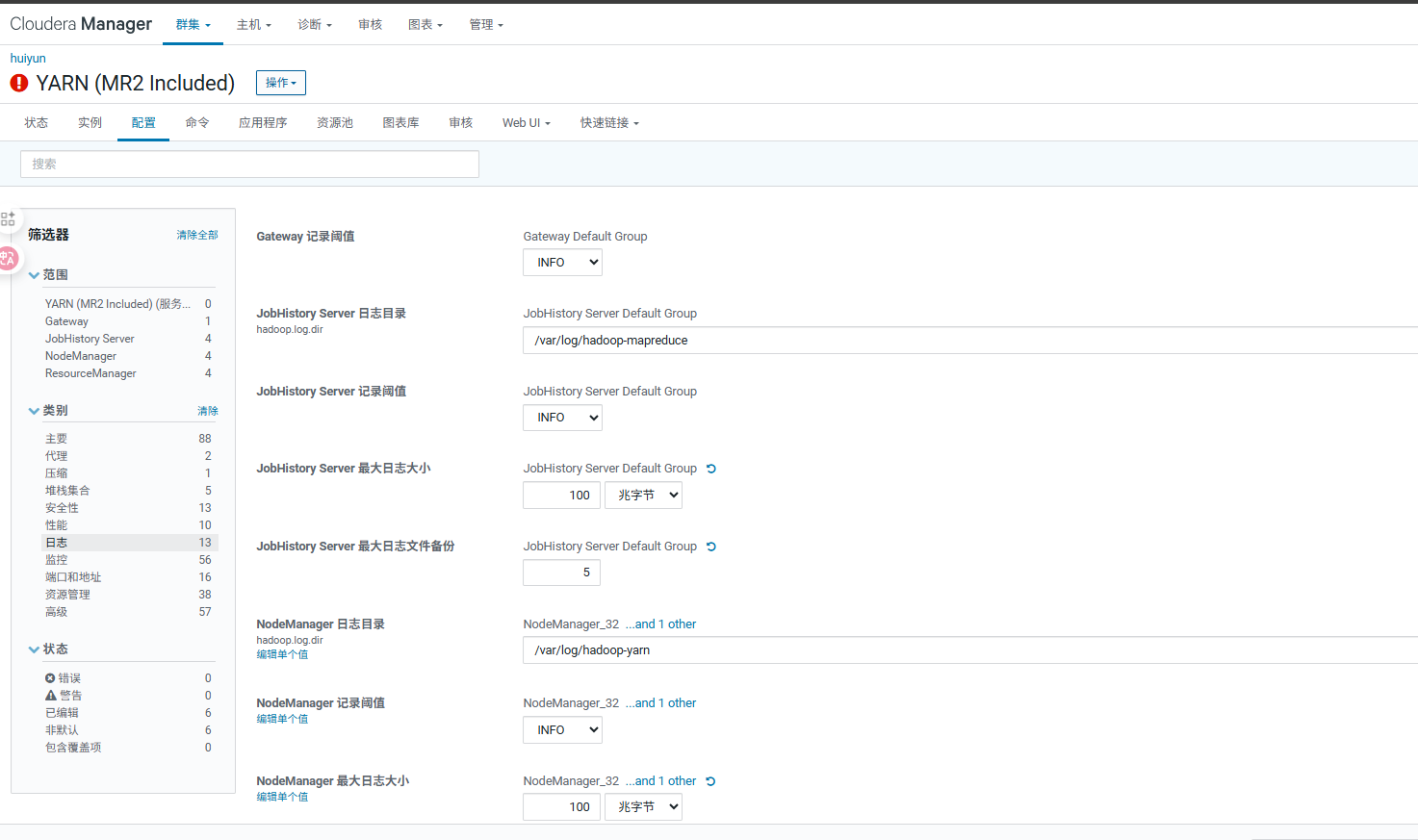Switch to the 命令 tab

[x=197, y=123]
